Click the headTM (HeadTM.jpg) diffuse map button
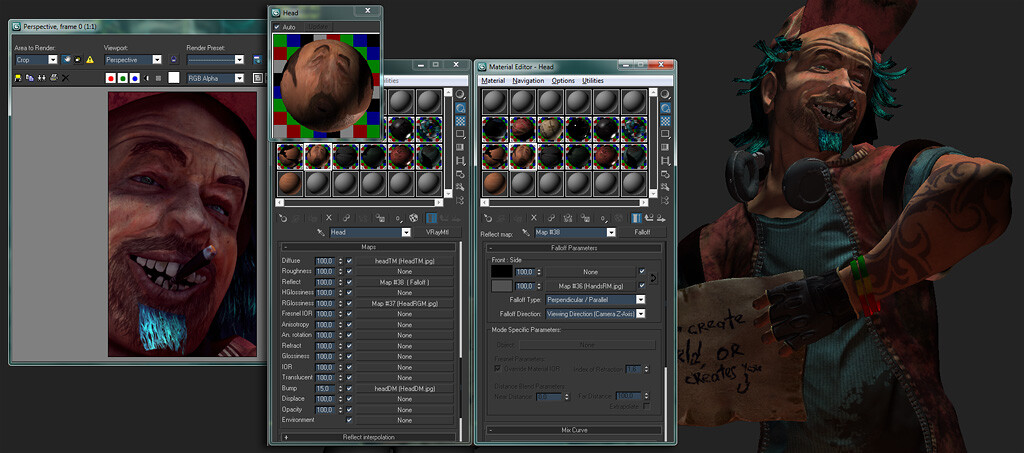This screenshot has width=1024, height=453. (404, 260)
